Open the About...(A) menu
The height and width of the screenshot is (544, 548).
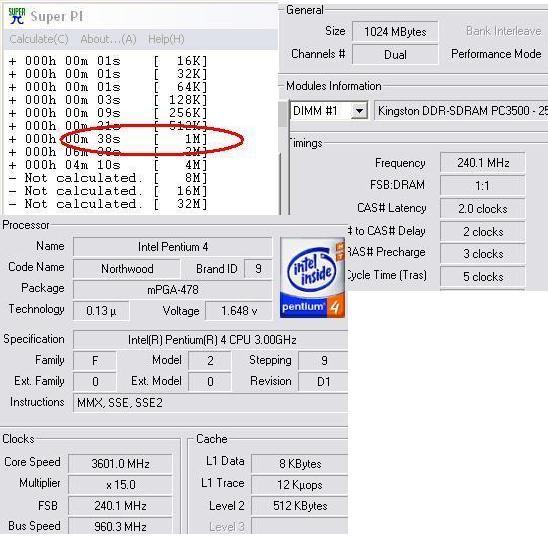click(108, 39)
